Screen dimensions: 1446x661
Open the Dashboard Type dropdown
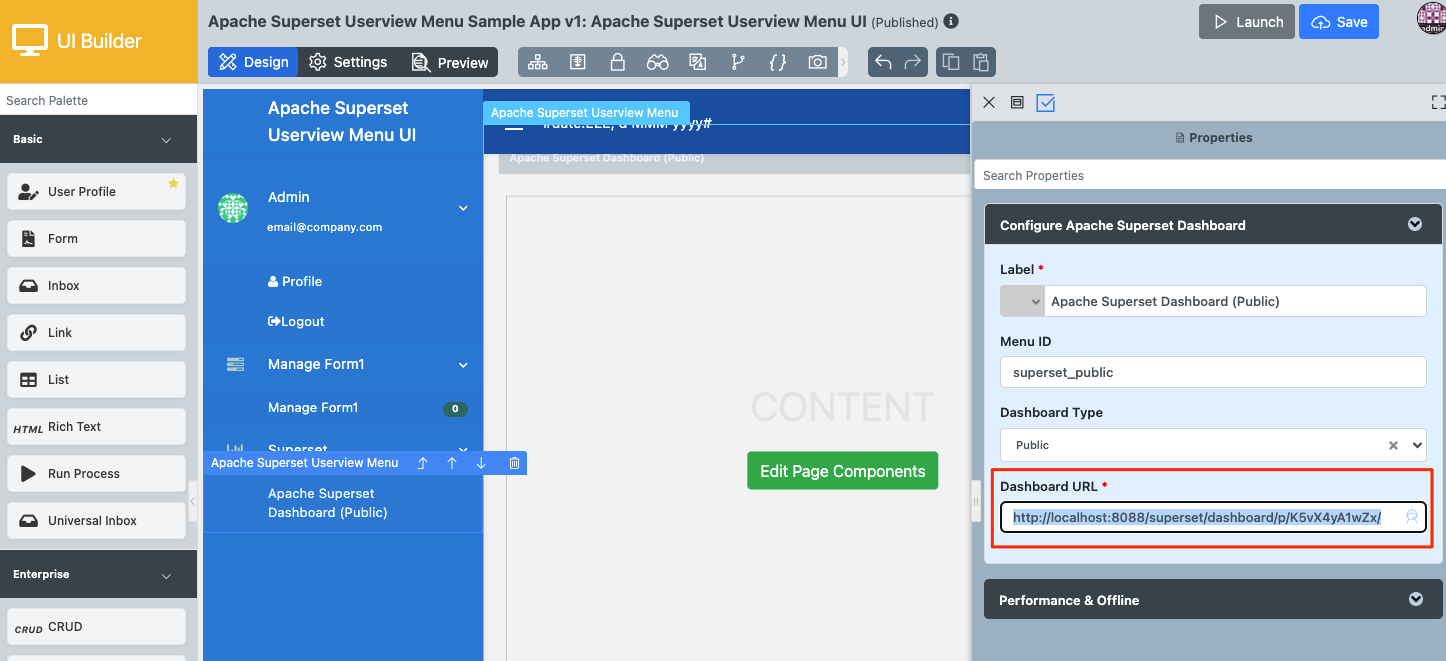tap(1416, 445)
